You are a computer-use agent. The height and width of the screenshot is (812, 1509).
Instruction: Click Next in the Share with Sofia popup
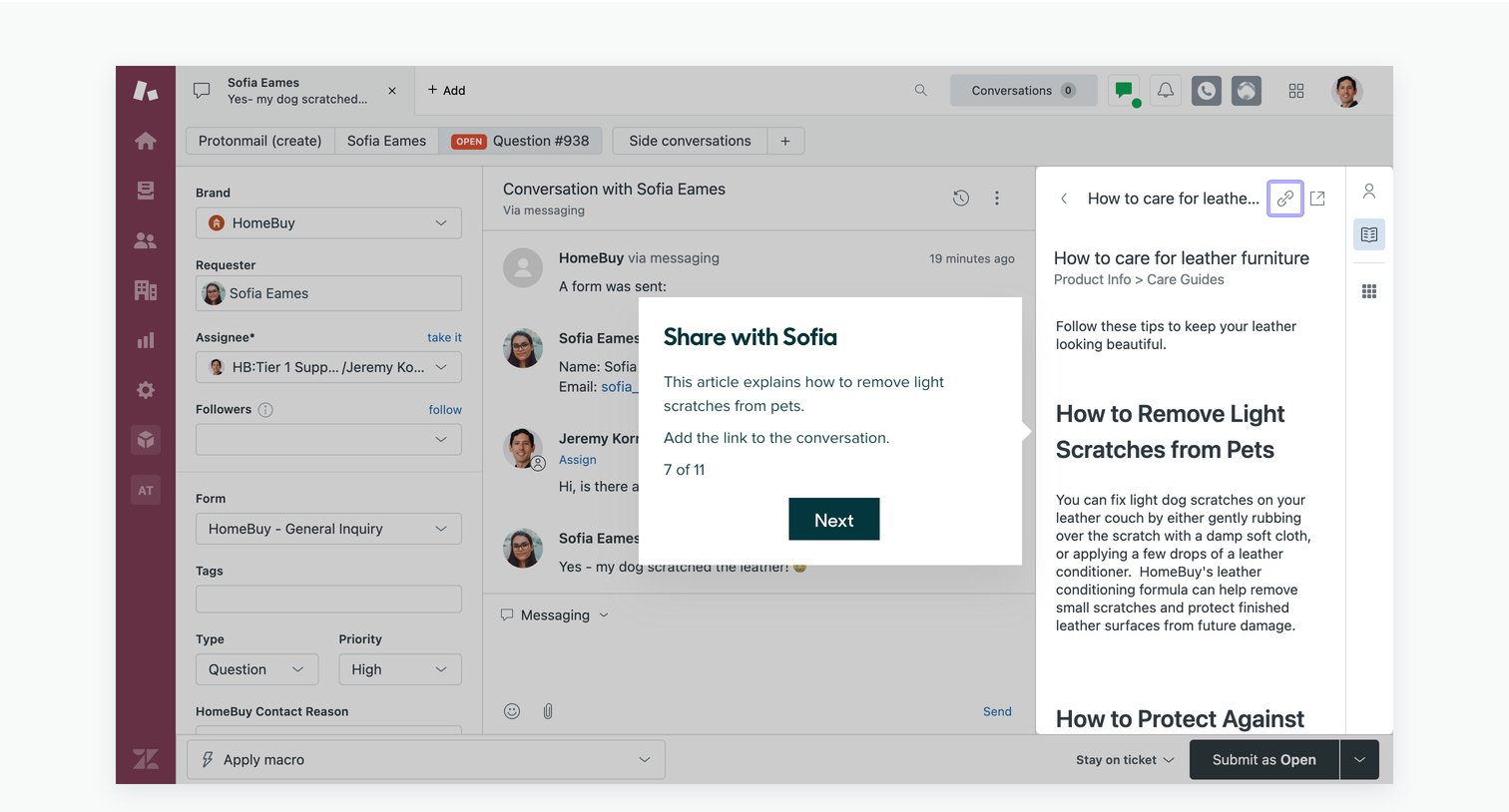(x=833, y=520)
